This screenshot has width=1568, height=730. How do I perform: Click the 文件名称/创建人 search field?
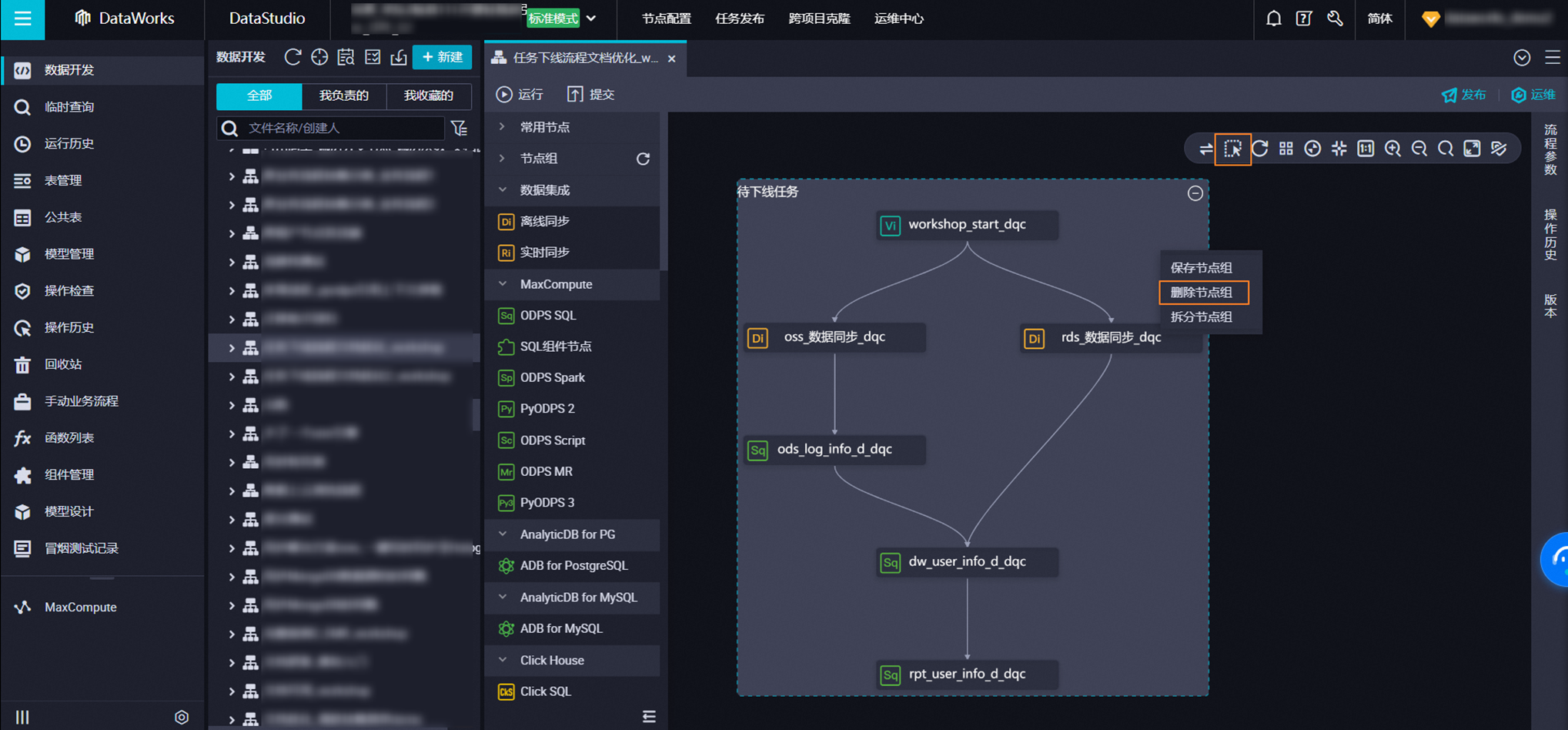(331, 128)
